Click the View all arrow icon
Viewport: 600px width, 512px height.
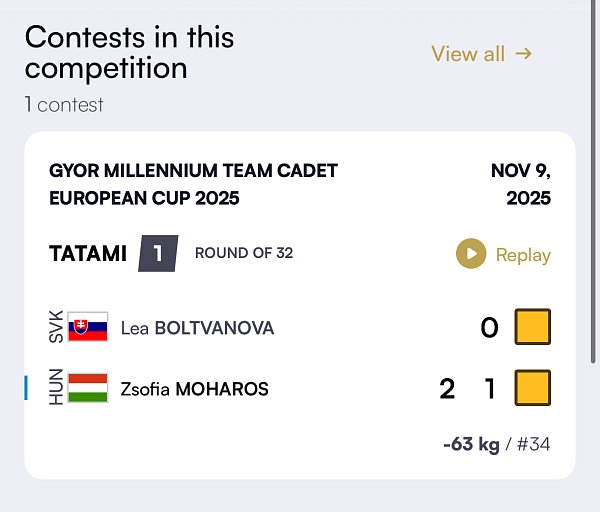[x=523, y=54]
